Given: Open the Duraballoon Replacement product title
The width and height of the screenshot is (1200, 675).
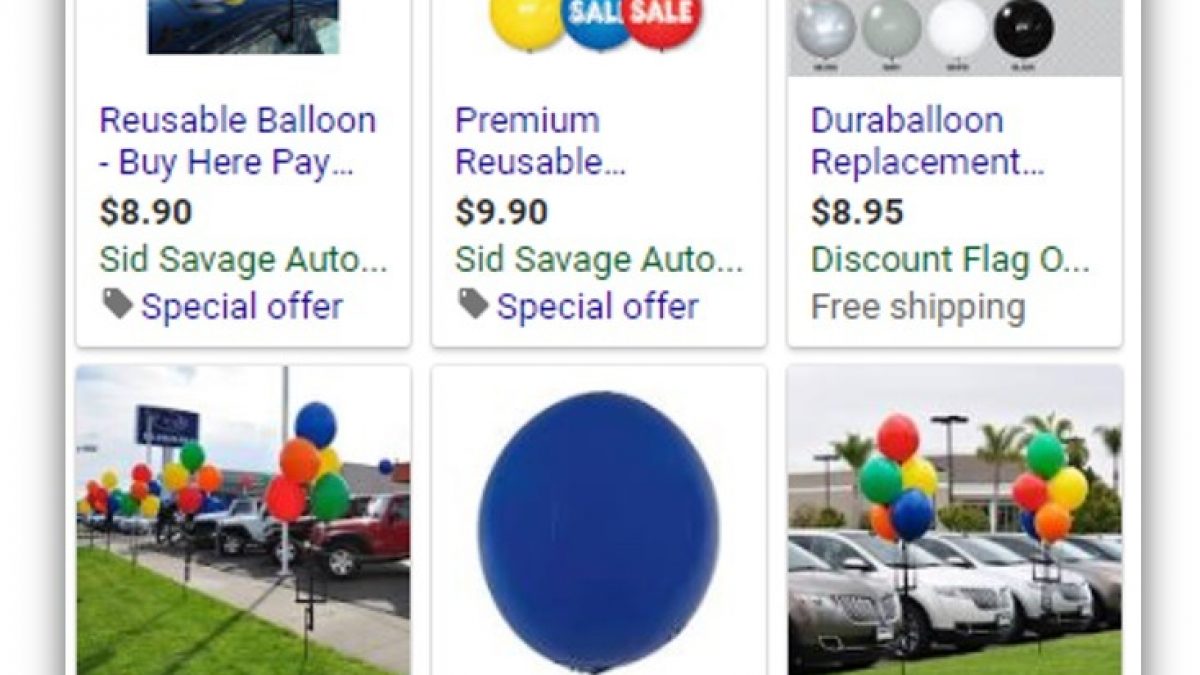Looking at the screenshot, I should coord(928,141).
